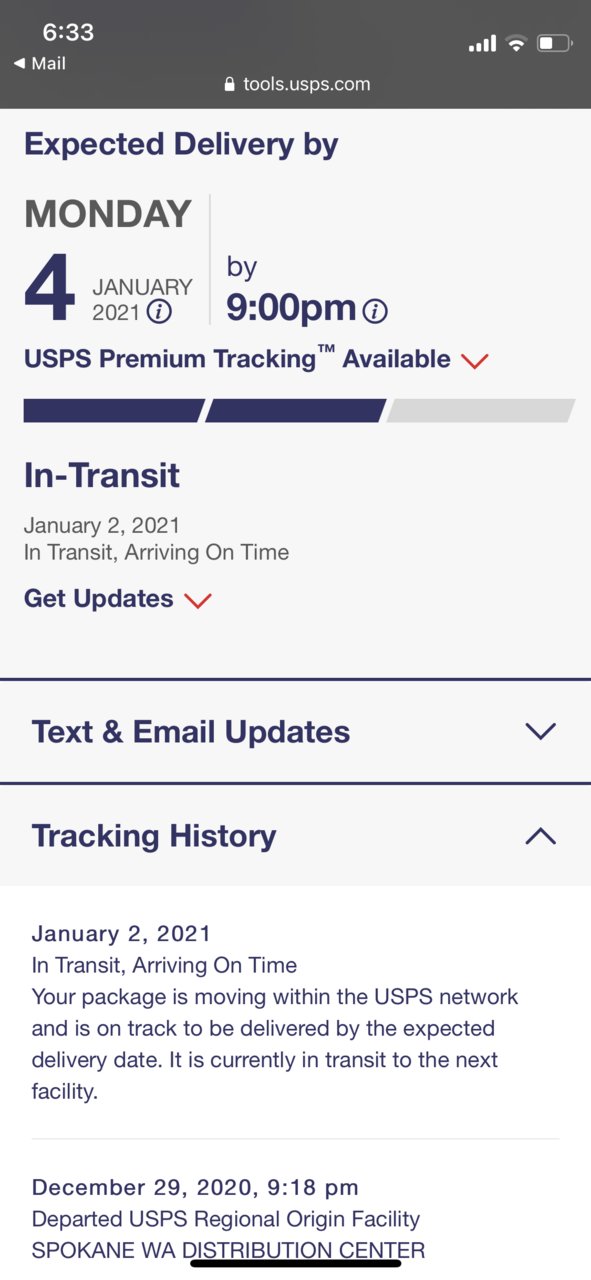The height and width of the screenshot is (1280, 591).
Task: Expand the red arrow next to Get Updates
Action: click(x=198, y=600)
